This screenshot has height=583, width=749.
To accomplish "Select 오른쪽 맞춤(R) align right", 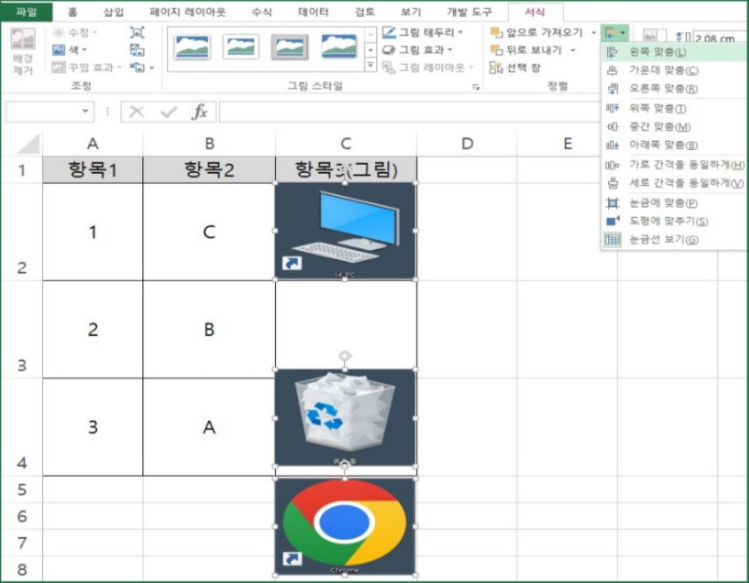I will 673,88.
